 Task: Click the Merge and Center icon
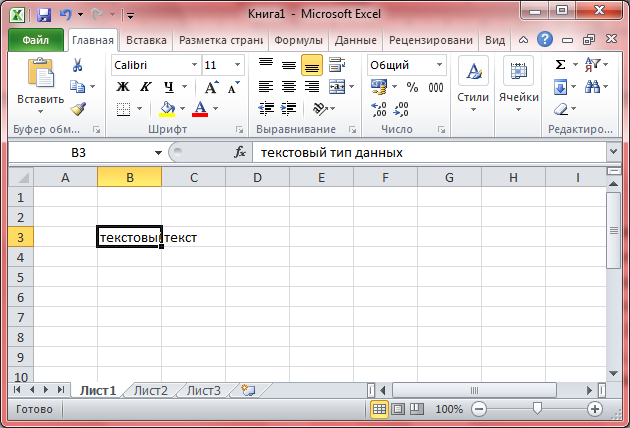click(337, 87)
